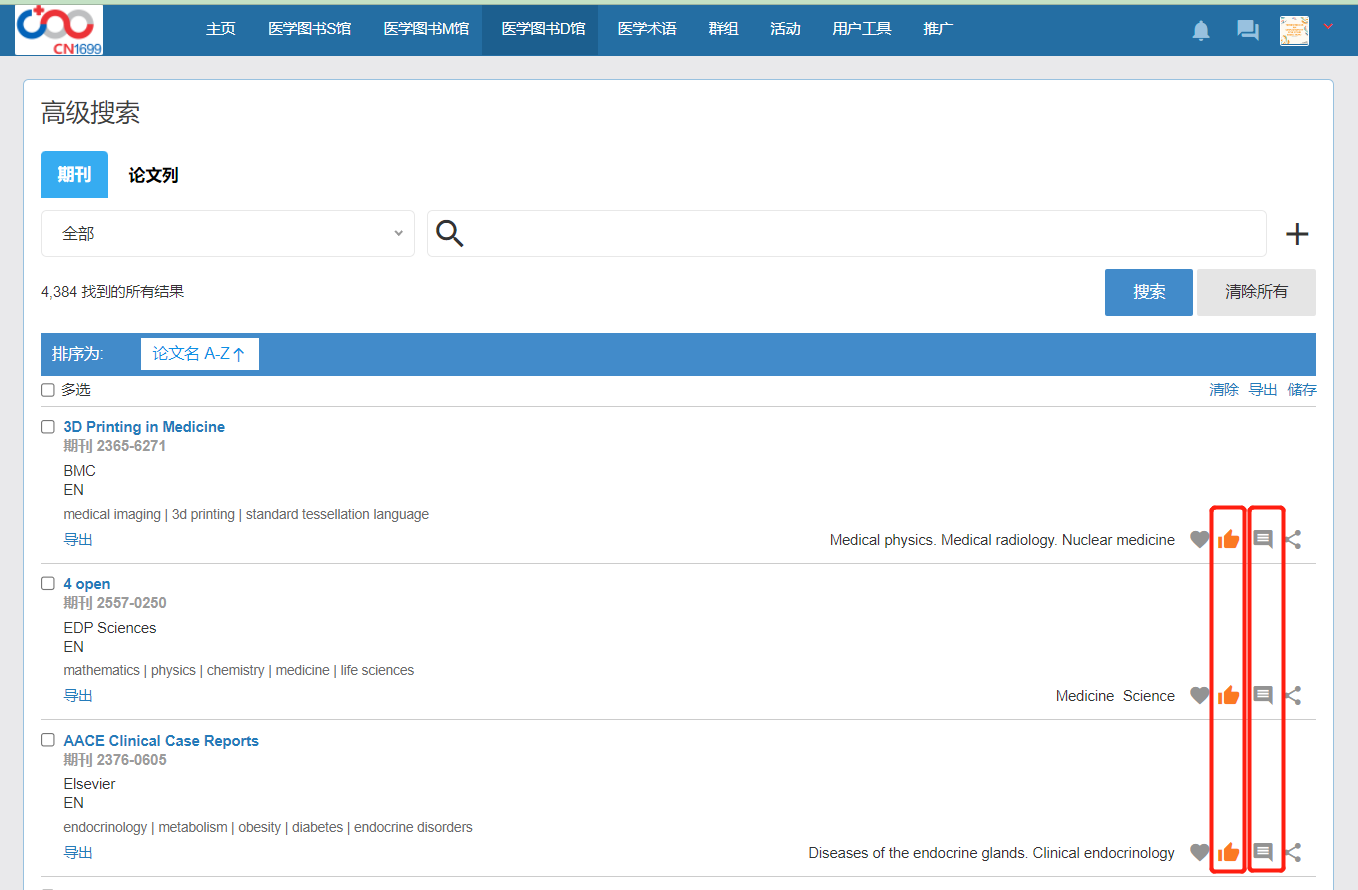
Task: Expand the user menu red chevron
Action: [x=1328, y=27]
